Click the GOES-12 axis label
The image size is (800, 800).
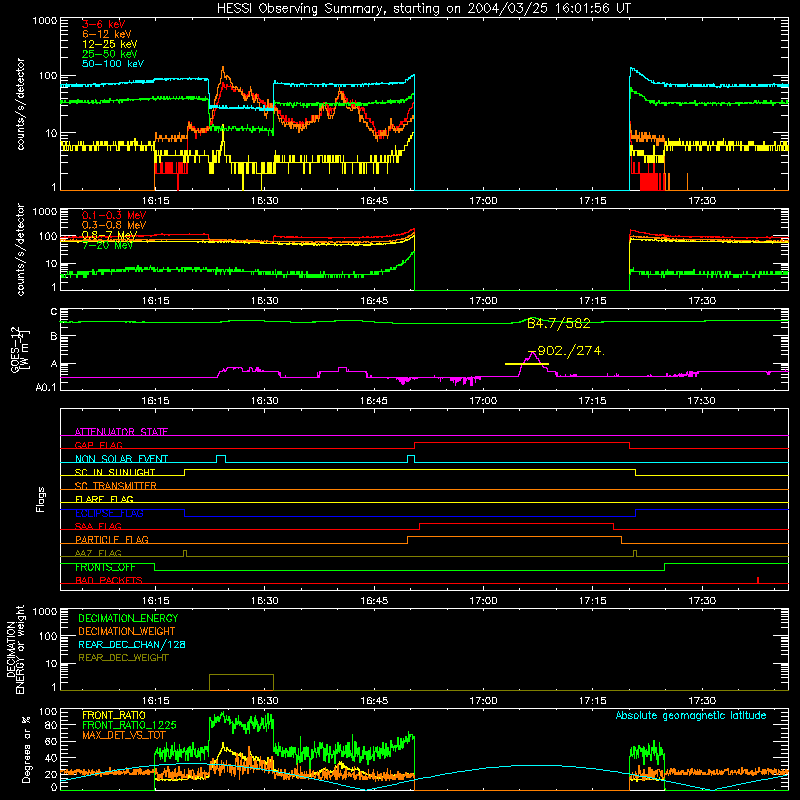pos(19,349)
